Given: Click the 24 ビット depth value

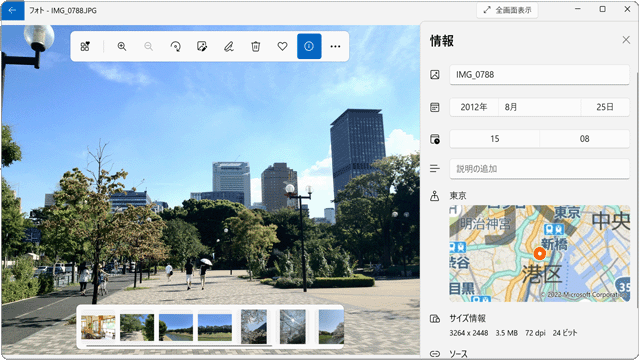Looking at the screenshot, I should pyautogui.click(x=565, y=333).
